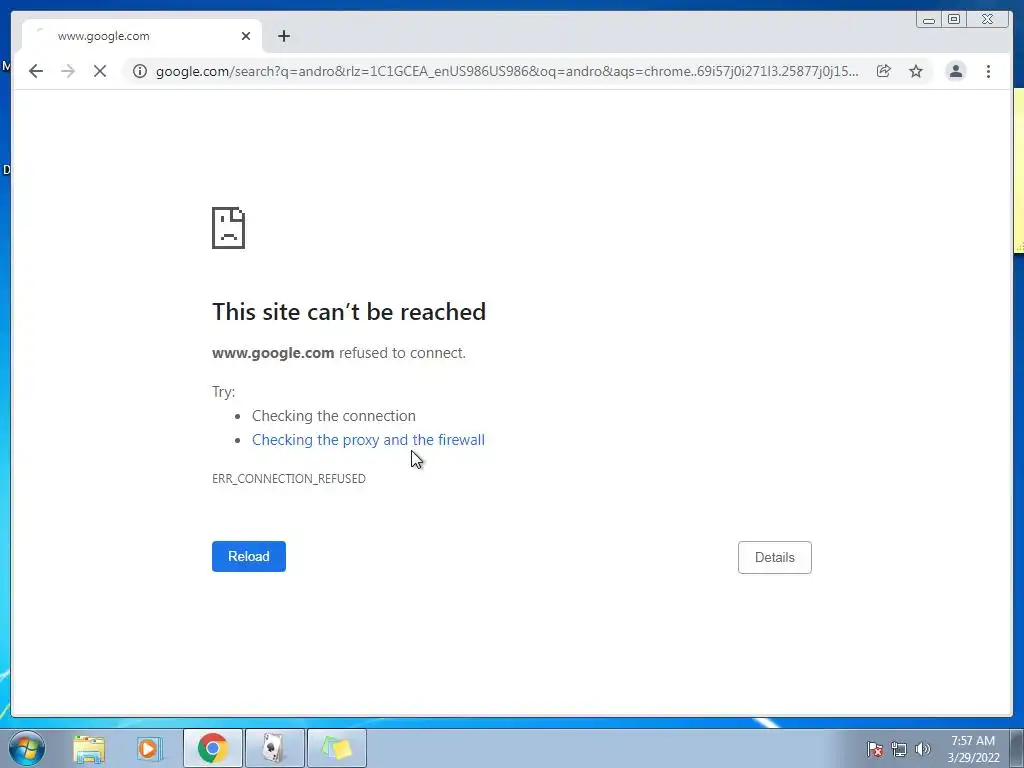
Task: Open Checking the proxy and firewall link
Action: pos(368,440)
